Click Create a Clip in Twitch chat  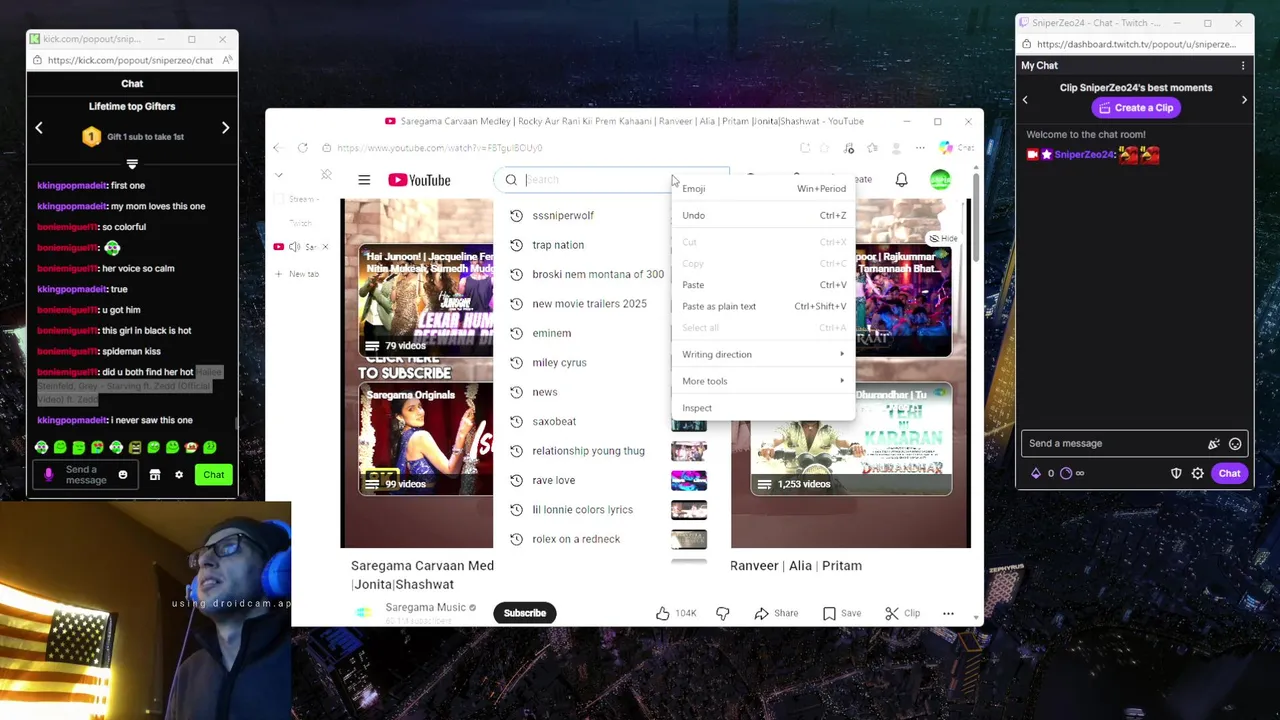tap(1135, 108)
